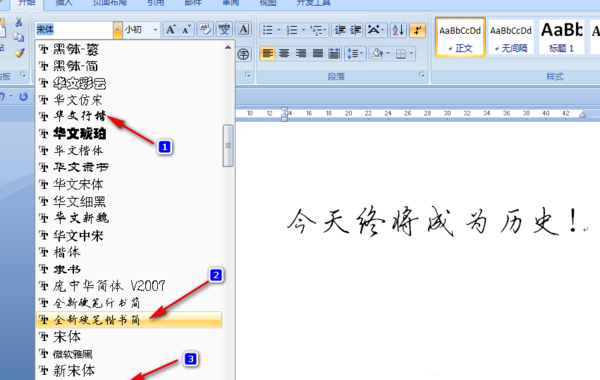
Task: Open the clipboard pane launcher
Action: pyautogui.click(x=23, y=75)
